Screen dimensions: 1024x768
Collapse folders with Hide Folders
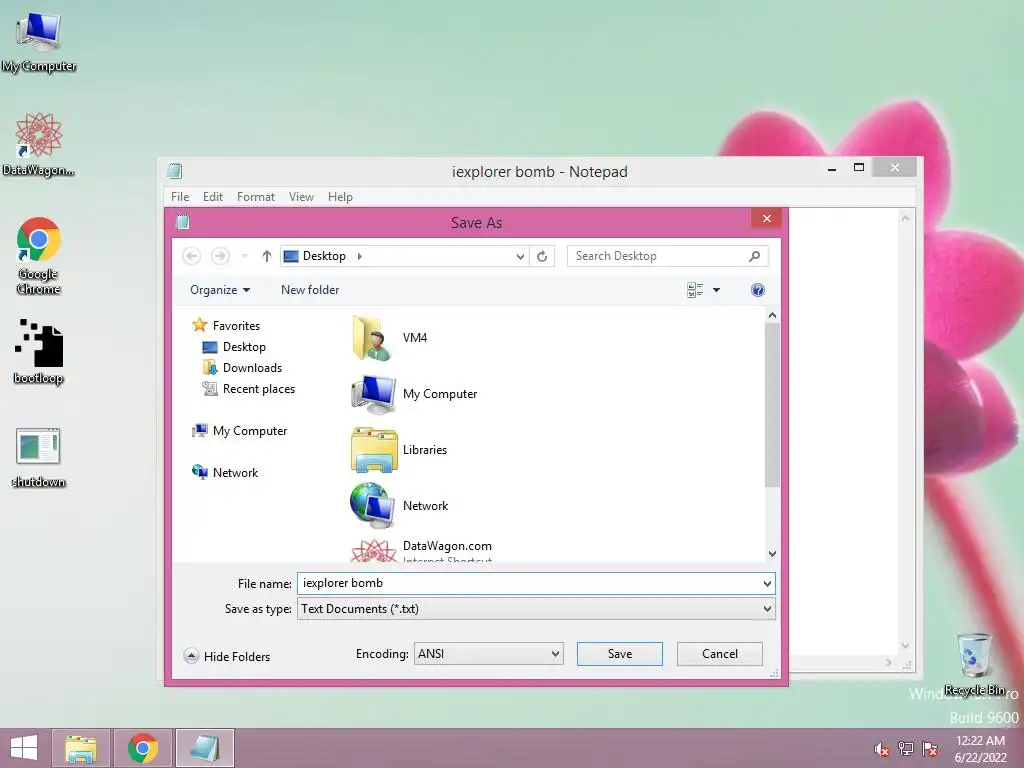(x=227, y=656)
